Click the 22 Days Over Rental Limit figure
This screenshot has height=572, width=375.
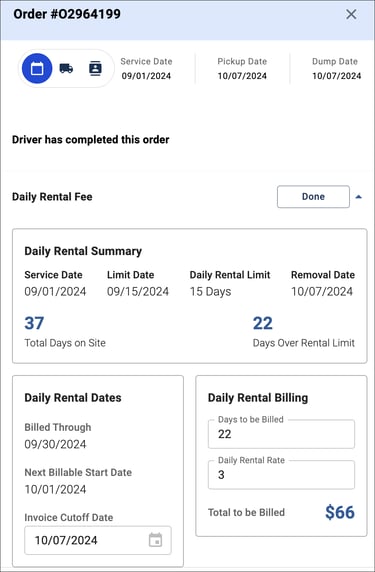[x=263, y=323]
